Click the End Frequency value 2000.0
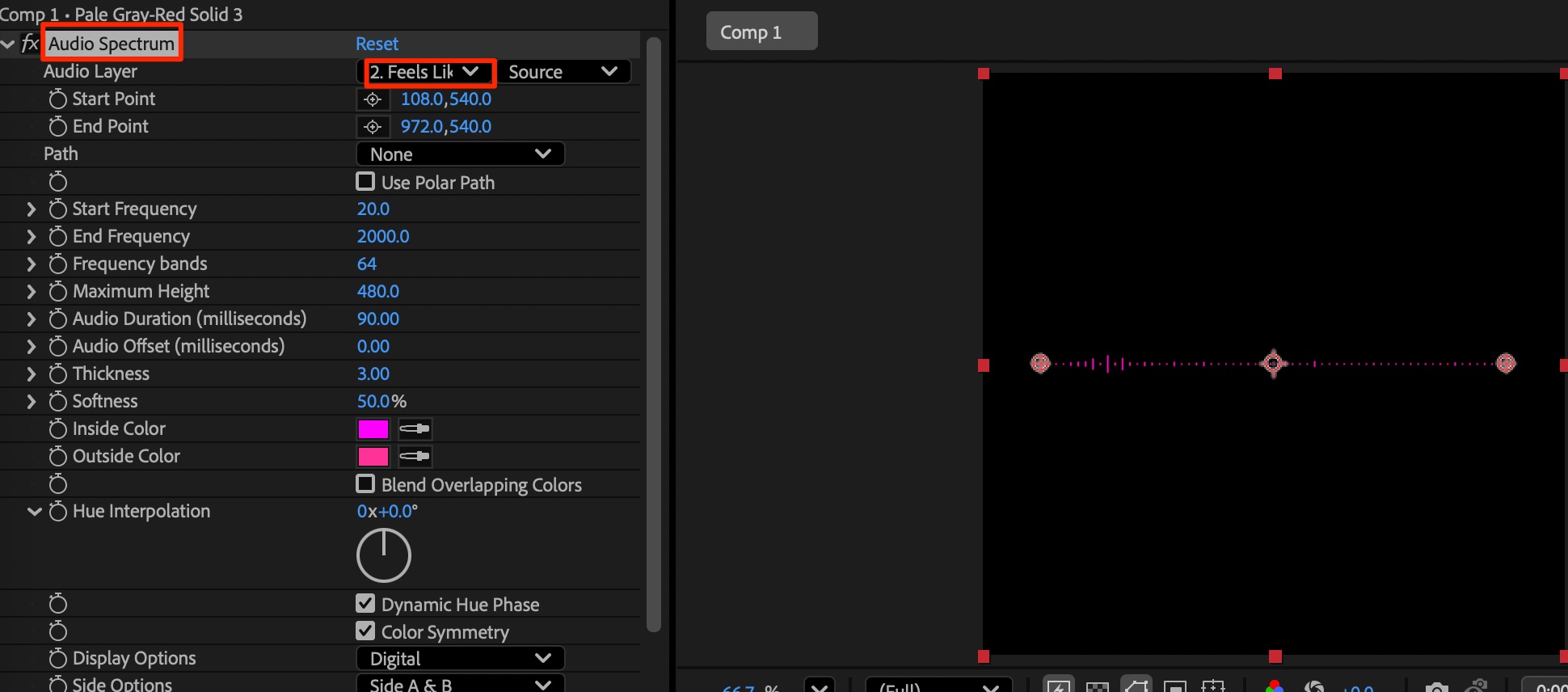Viewport: 1568px width, 692px height. 383,237
